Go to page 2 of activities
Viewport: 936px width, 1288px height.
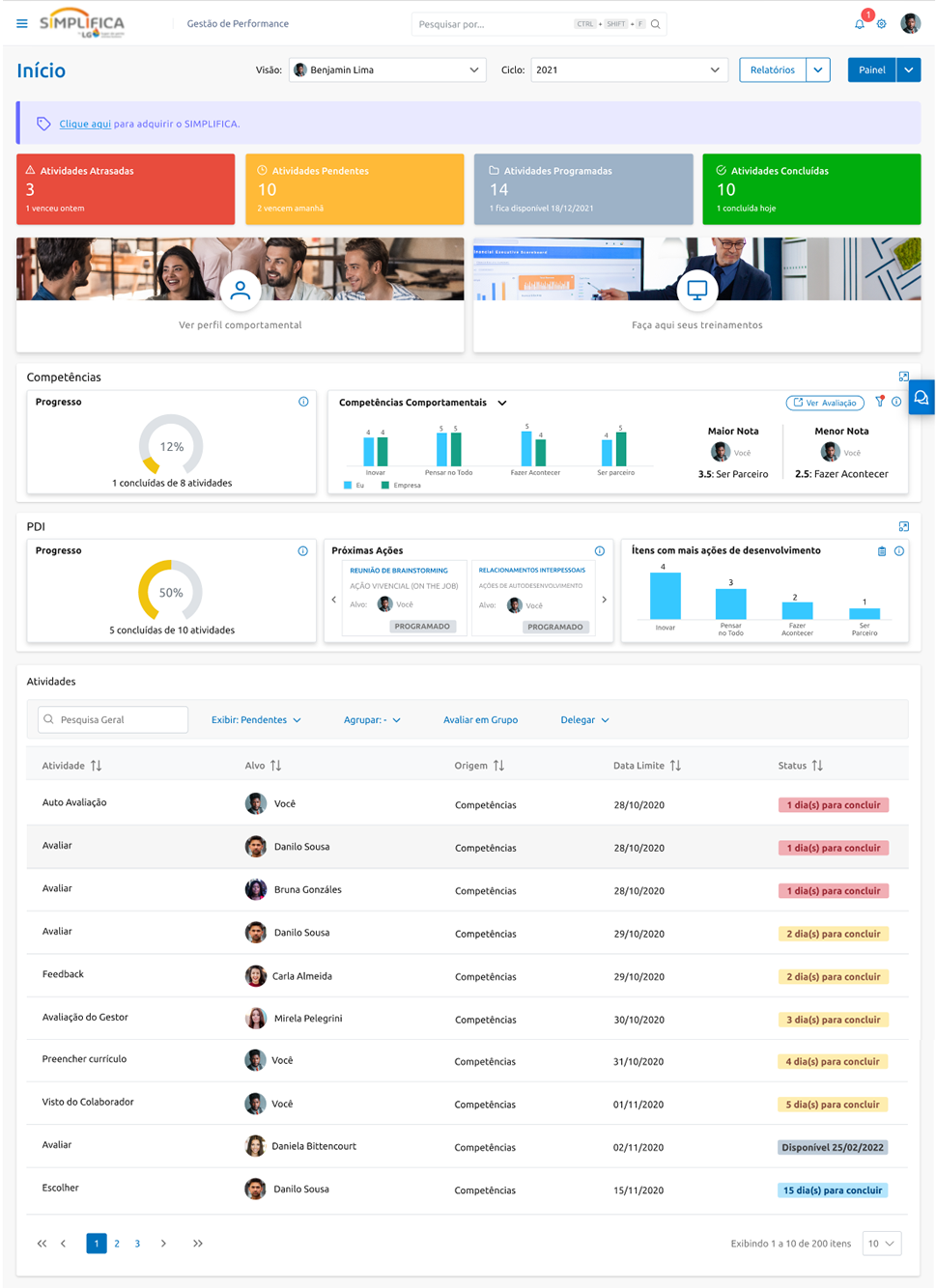coord(117,1244)
